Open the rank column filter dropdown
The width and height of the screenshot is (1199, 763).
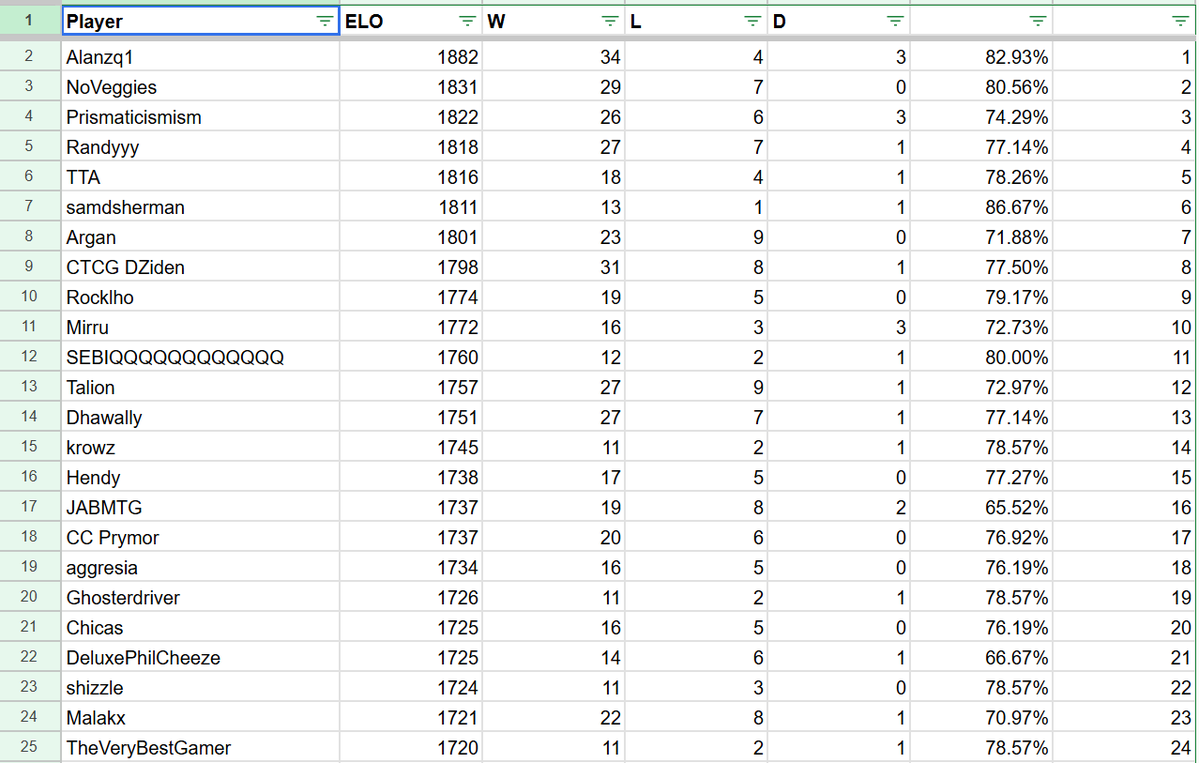pos(1181,21)
